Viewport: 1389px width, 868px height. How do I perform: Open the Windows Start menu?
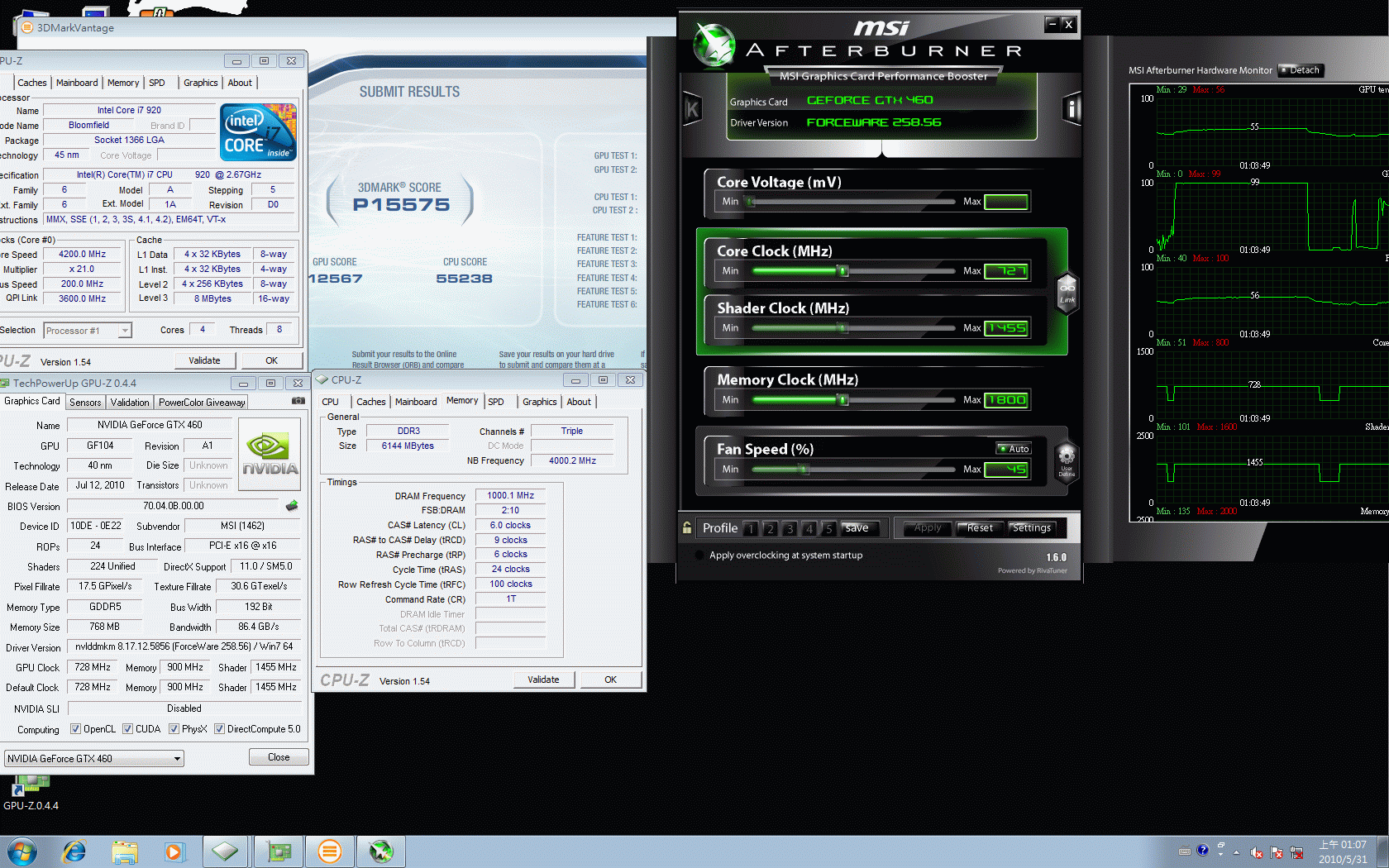click(x=22, y=851)
